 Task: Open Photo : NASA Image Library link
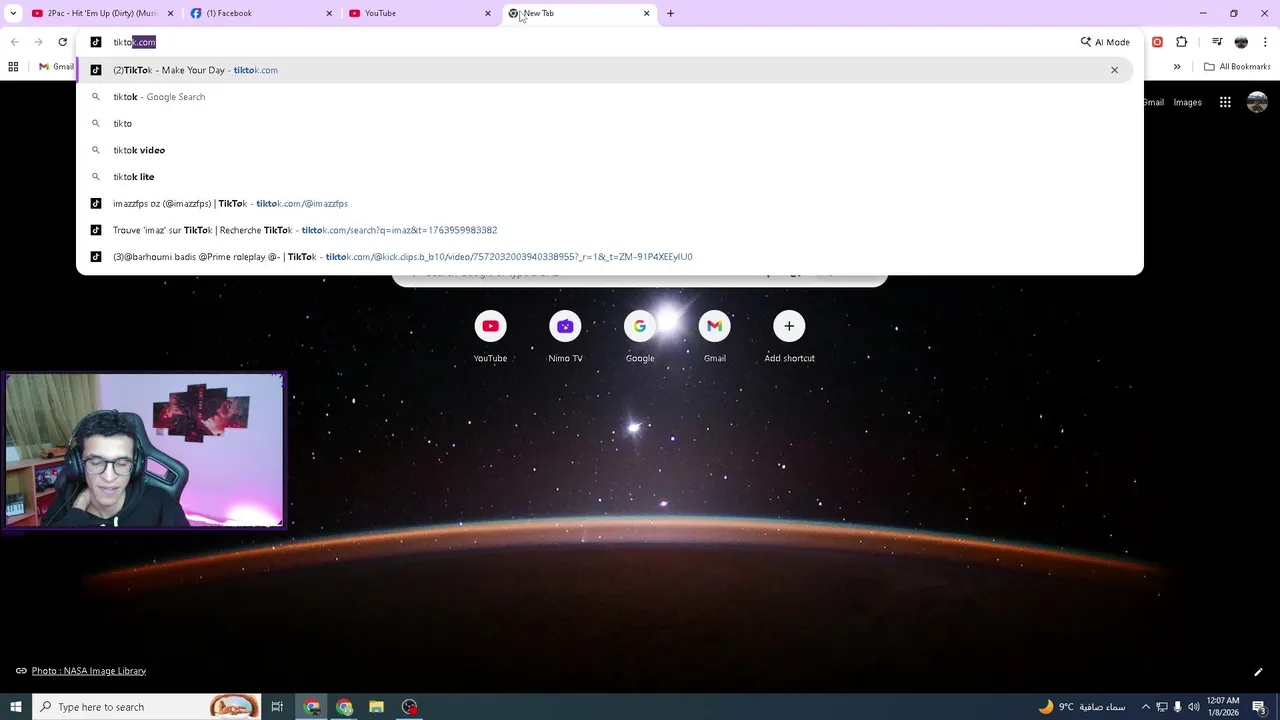pos(88,671)
